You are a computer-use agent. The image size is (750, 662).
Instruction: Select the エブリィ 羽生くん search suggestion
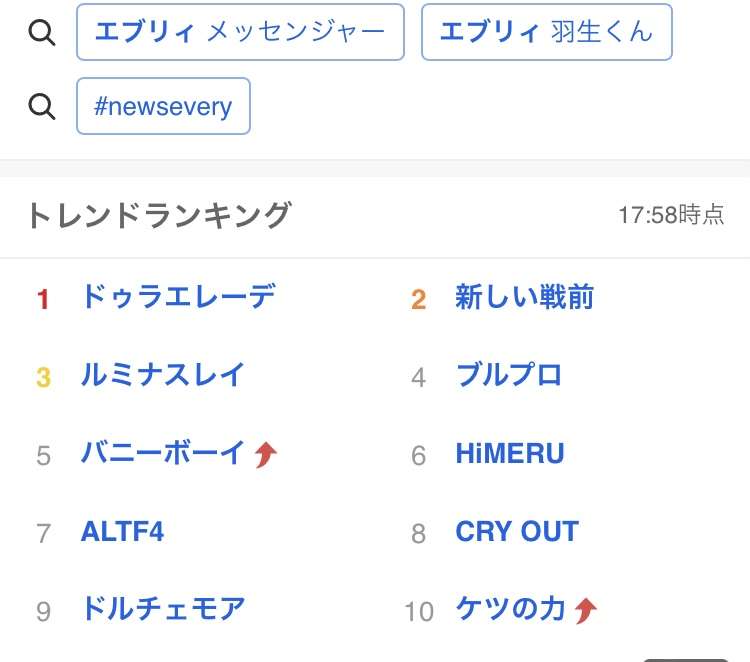click(547, 32)
